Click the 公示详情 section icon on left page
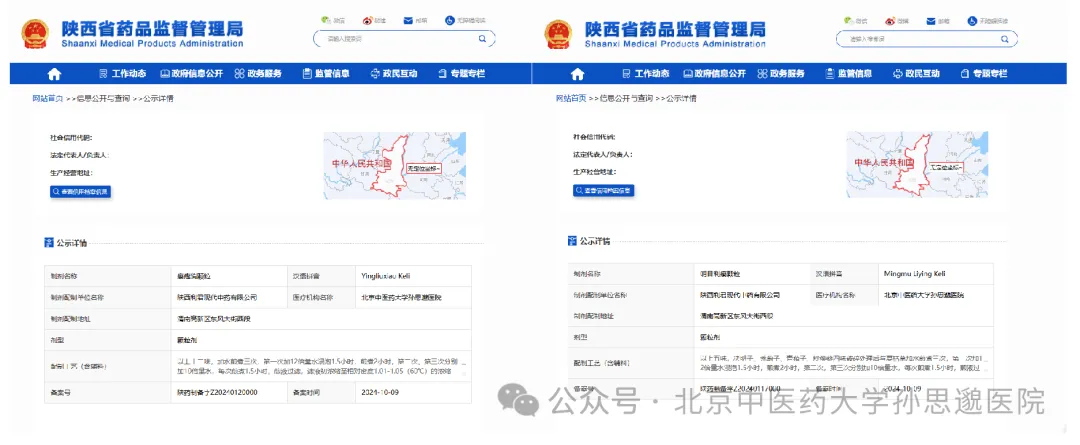This screenshot has width=1080, height=445. (x=49, y=242)
